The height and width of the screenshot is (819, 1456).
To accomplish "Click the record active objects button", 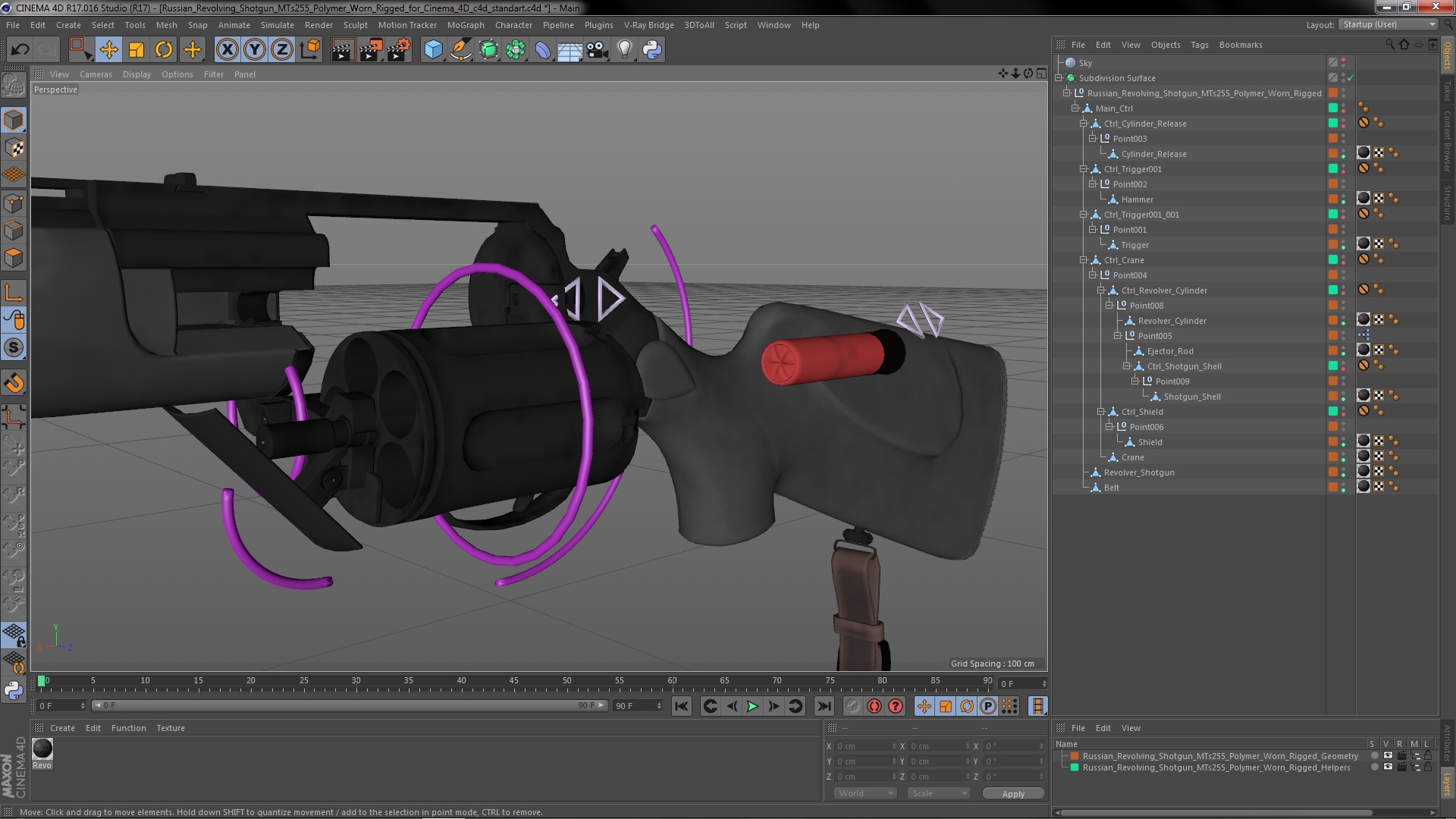I will 852,706.
